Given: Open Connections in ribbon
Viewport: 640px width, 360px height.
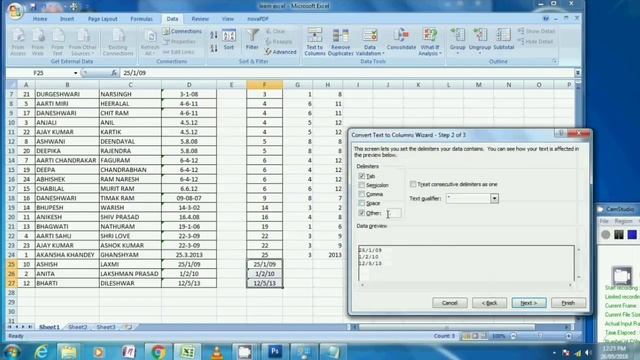Looking at the screenshot, I should click(182, 31).
